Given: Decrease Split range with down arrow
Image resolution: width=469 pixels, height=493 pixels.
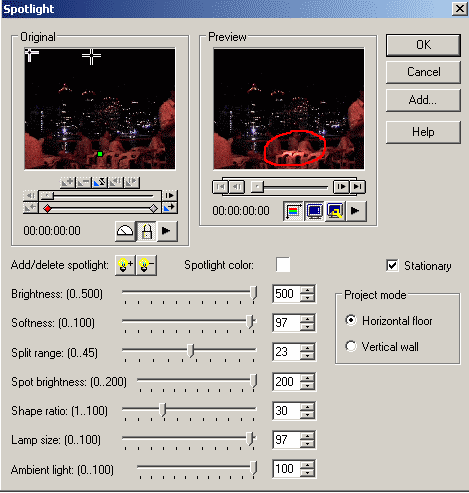Looking at the screenshot, I should pyautogui.click(x=307, y=356).
